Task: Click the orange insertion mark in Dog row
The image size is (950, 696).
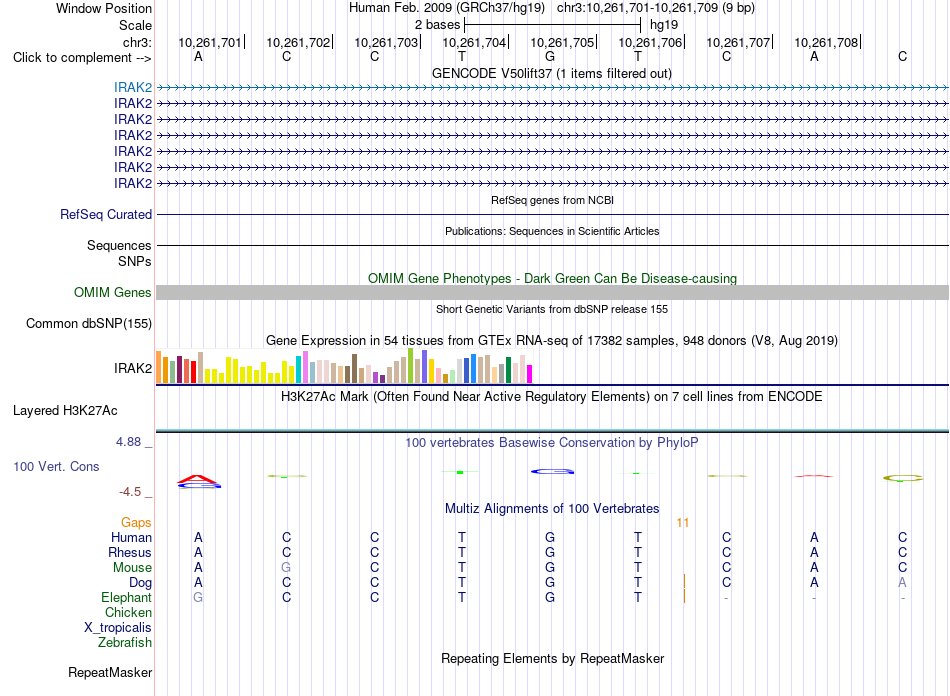Action: (684, 582)
